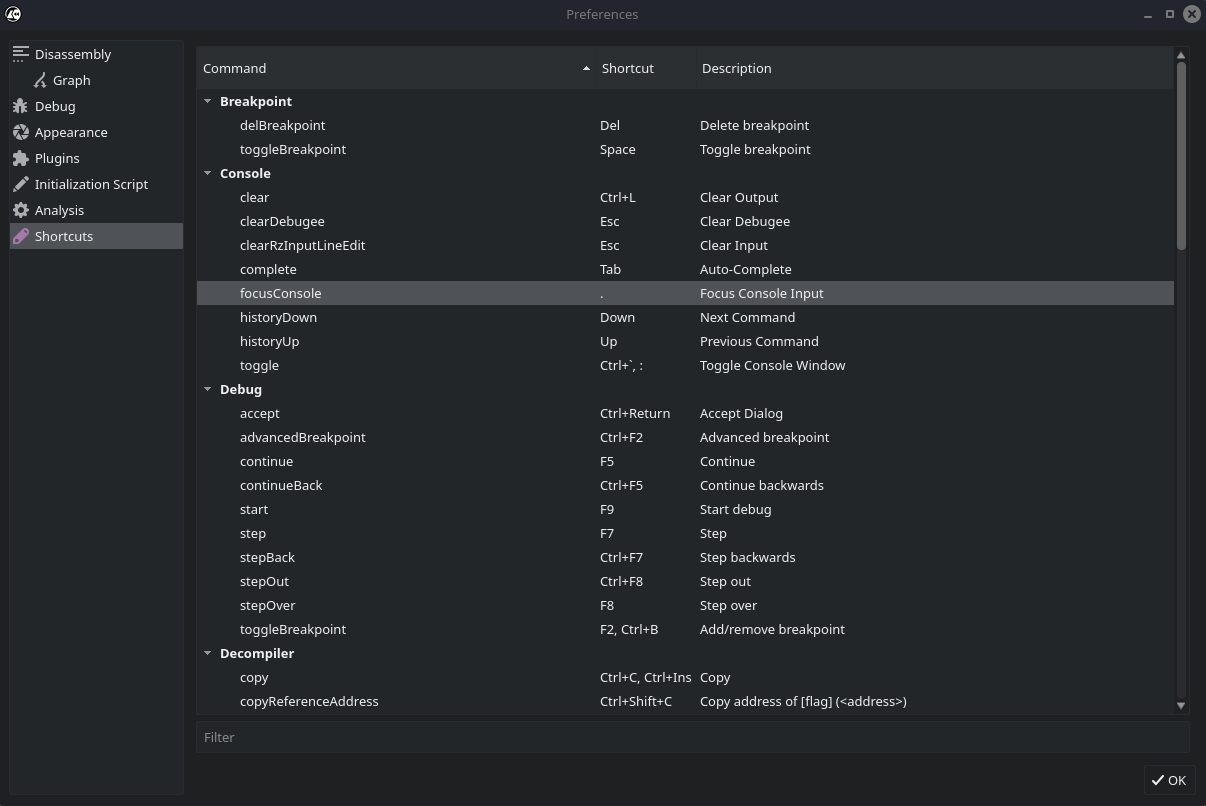Sort by the Shortcut column header
The image size is (1206, 806).
(645, 68)
